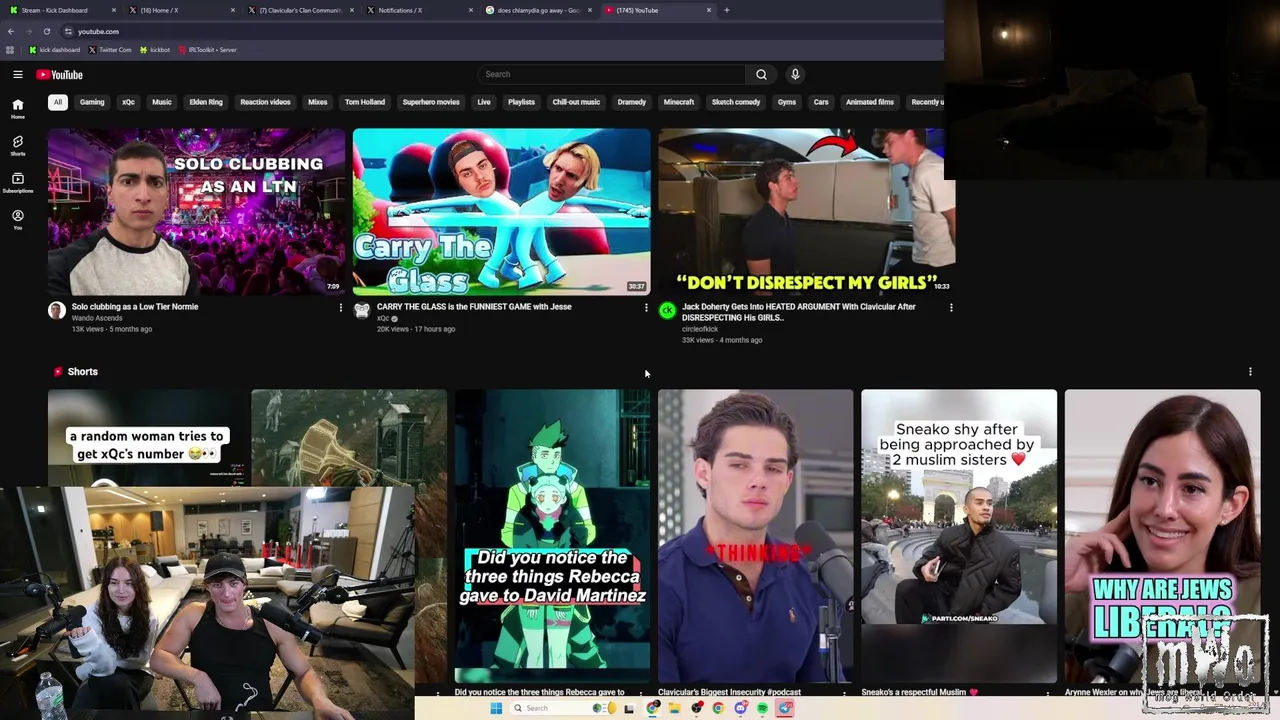Filter by Tom Holland chip
1280x720 pixels.
tap(365, 102)
